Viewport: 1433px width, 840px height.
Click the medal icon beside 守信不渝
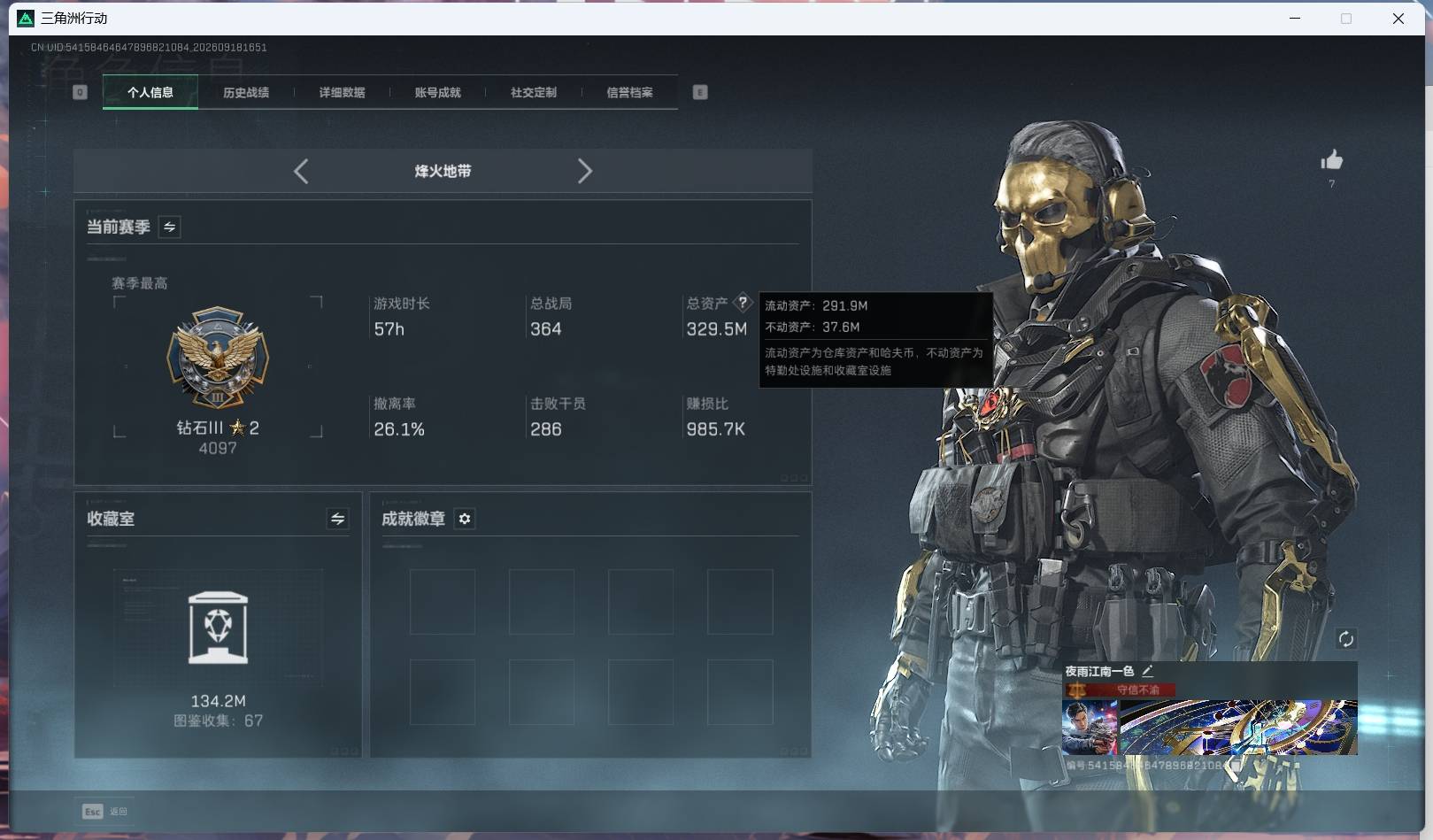(x=1076, y=690)
